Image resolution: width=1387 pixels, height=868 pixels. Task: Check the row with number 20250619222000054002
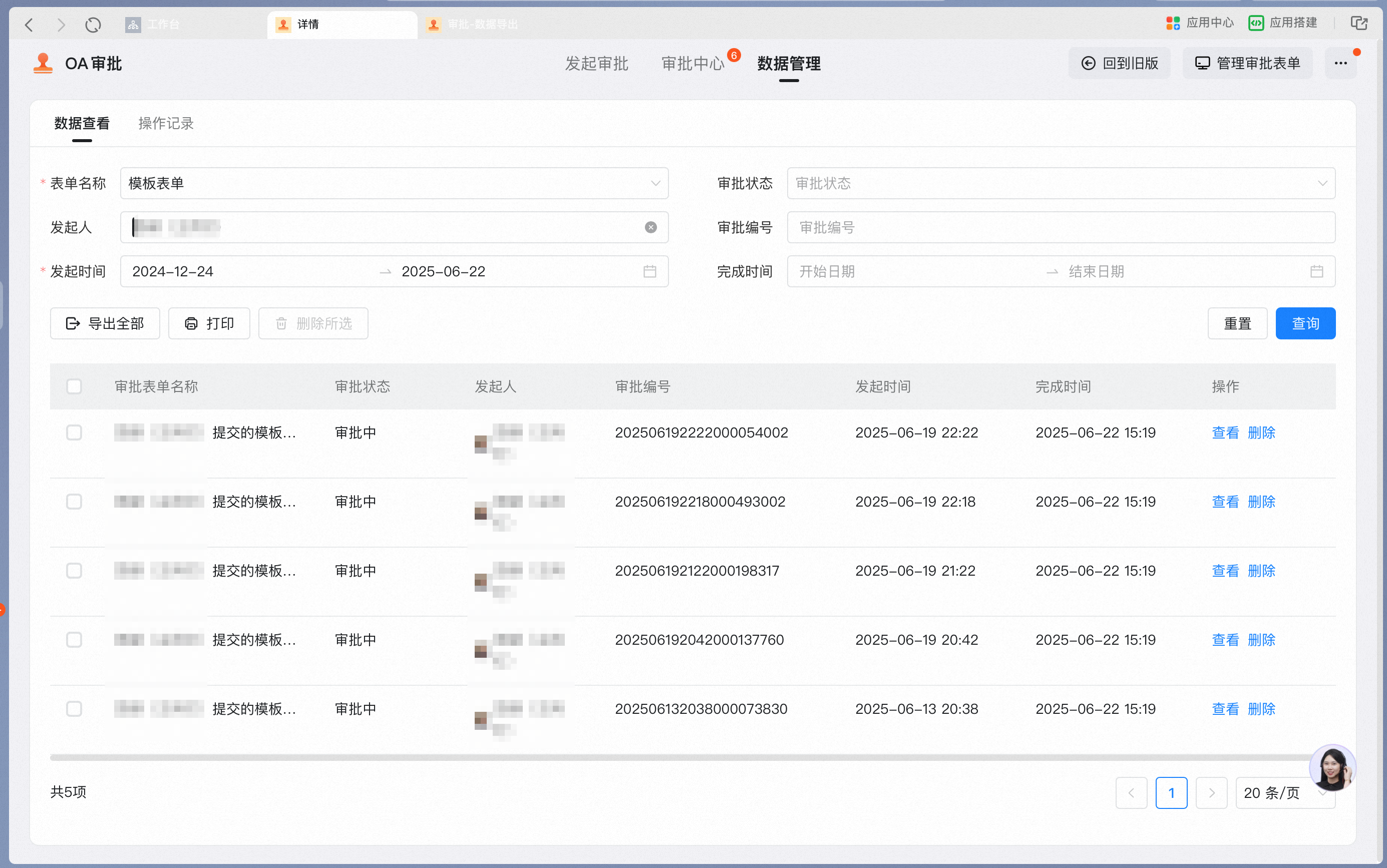coord(74,432)
